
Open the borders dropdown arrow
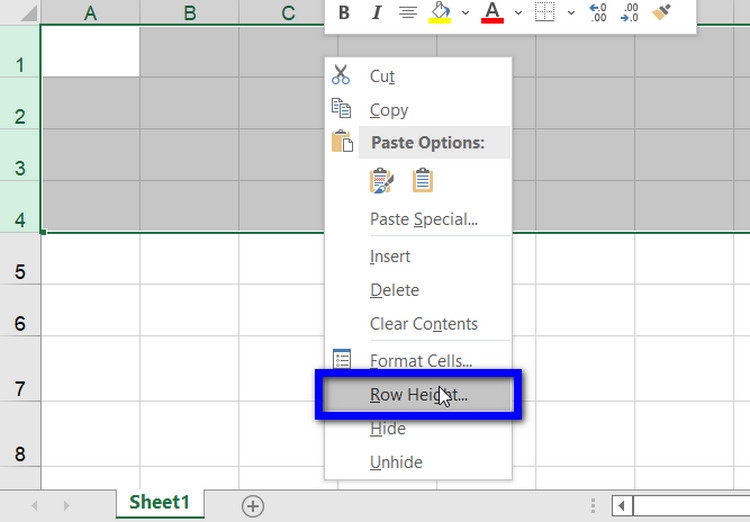(x=571, y=13)
